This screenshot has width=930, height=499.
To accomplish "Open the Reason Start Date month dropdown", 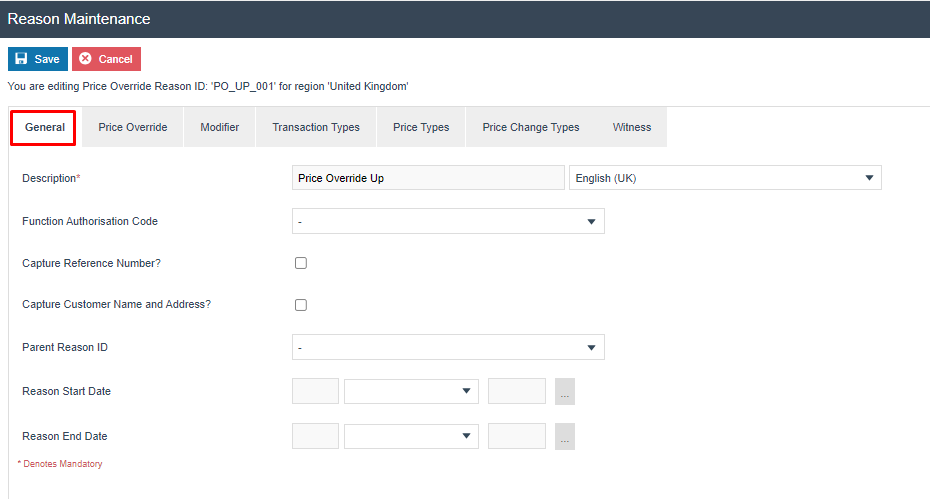I will point(412,391).
